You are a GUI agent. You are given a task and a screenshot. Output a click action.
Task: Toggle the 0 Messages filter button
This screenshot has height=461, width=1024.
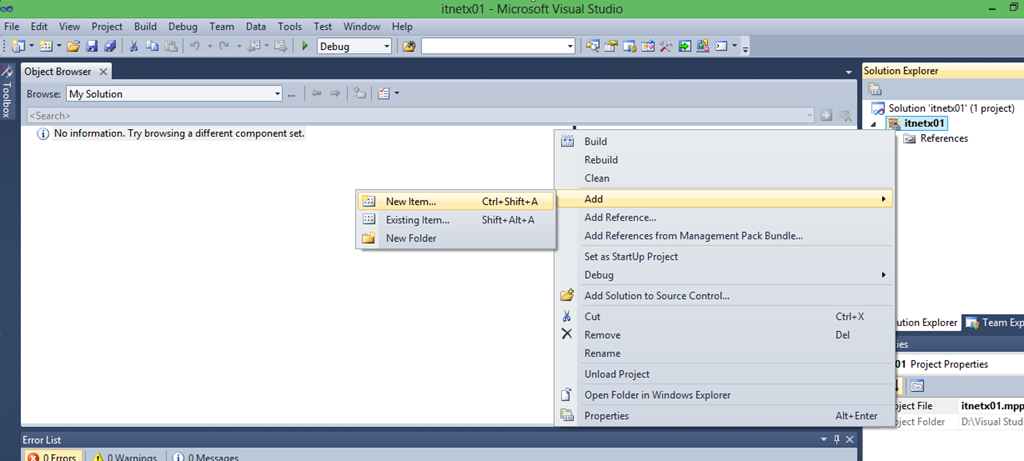coord(206,456)
